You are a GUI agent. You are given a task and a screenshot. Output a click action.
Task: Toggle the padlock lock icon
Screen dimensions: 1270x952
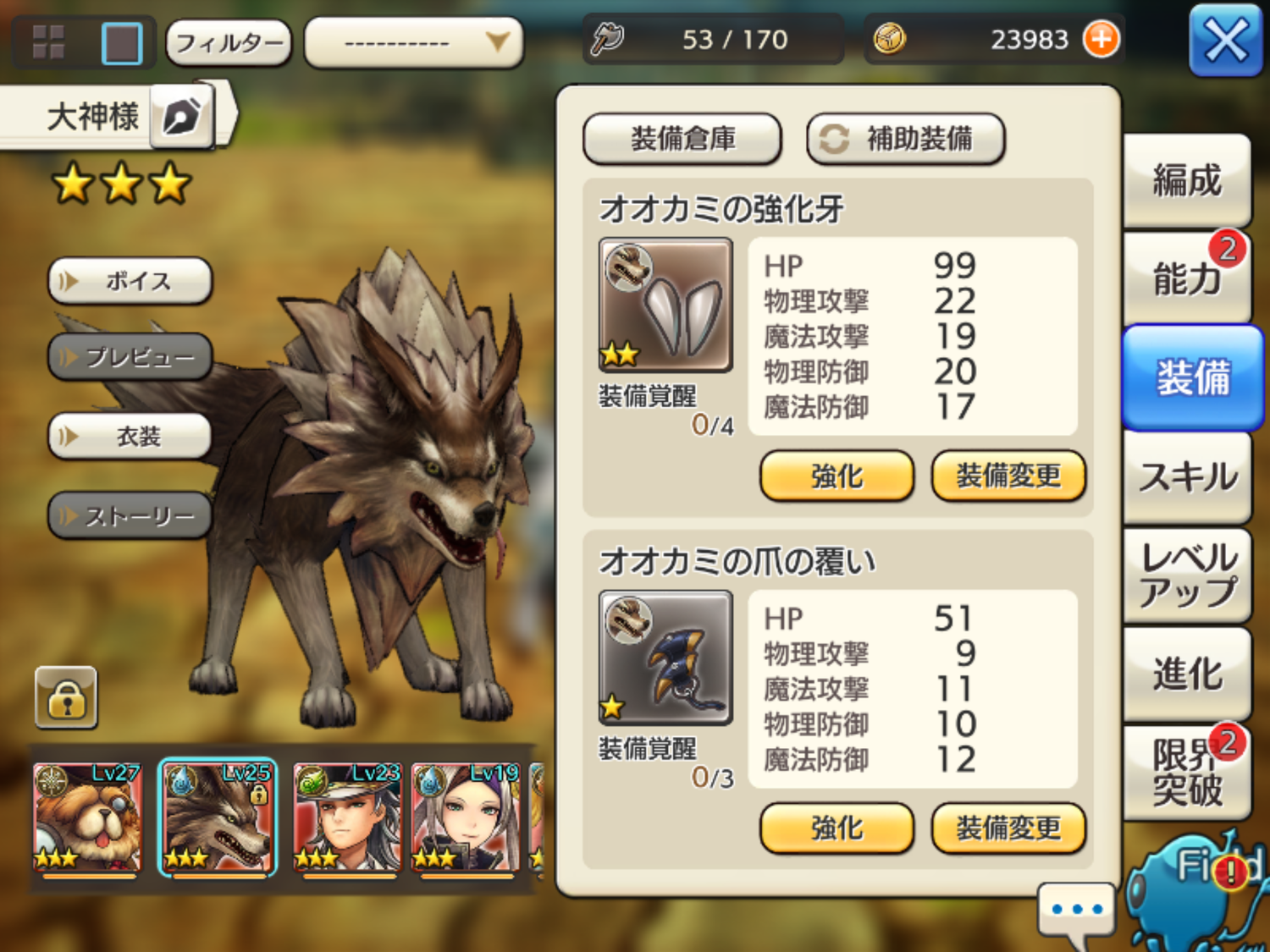point(66,698)
